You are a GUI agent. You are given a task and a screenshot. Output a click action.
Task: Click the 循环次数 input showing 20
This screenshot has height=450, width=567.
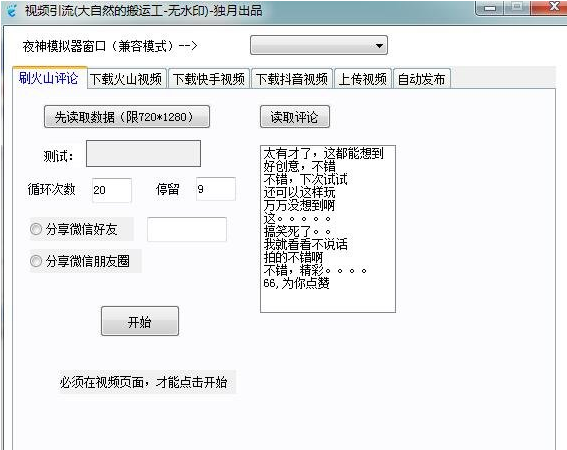pyautogui.click(x=112, y=190)
